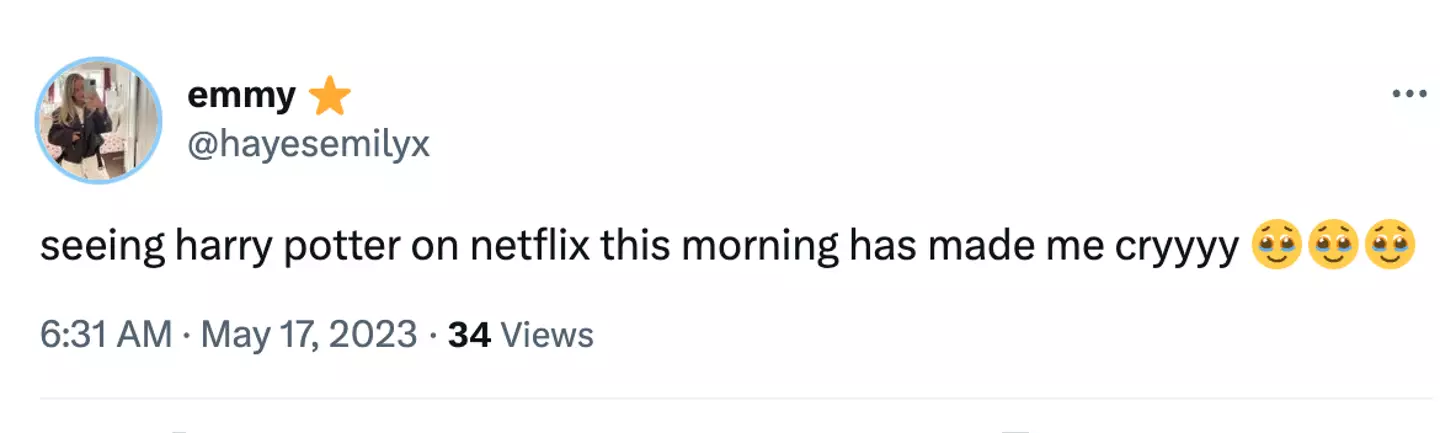
Task: Click the "6:31 AM" timestamp
Action: [106, 334]
